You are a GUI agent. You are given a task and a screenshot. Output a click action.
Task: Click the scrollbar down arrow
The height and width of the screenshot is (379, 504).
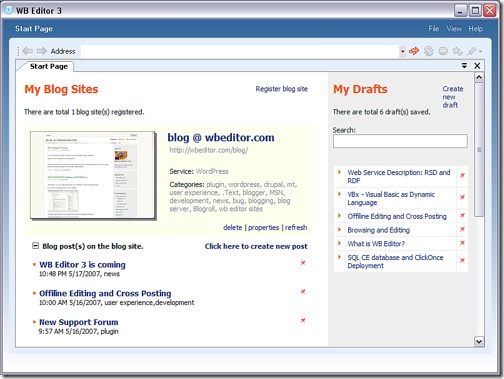click(x=479, y=341)
